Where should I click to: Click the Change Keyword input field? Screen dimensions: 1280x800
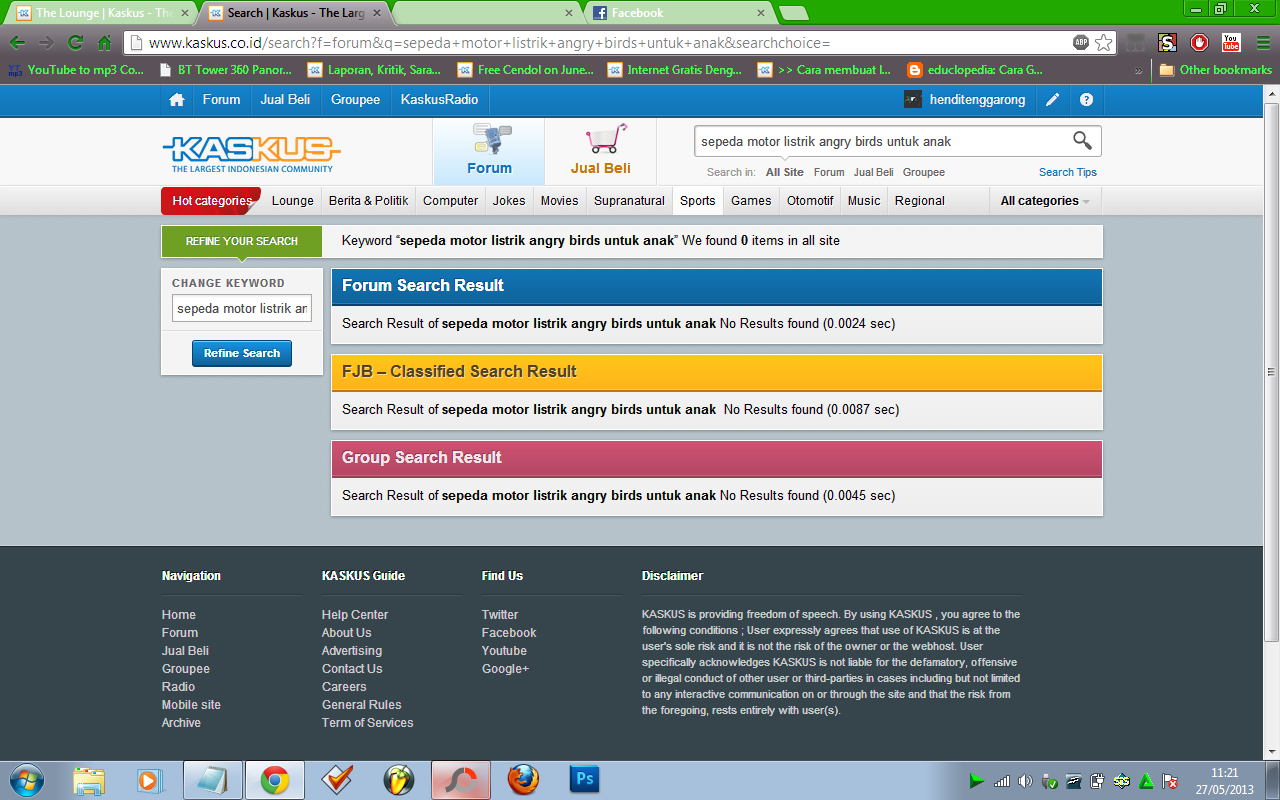coord(242,309)
